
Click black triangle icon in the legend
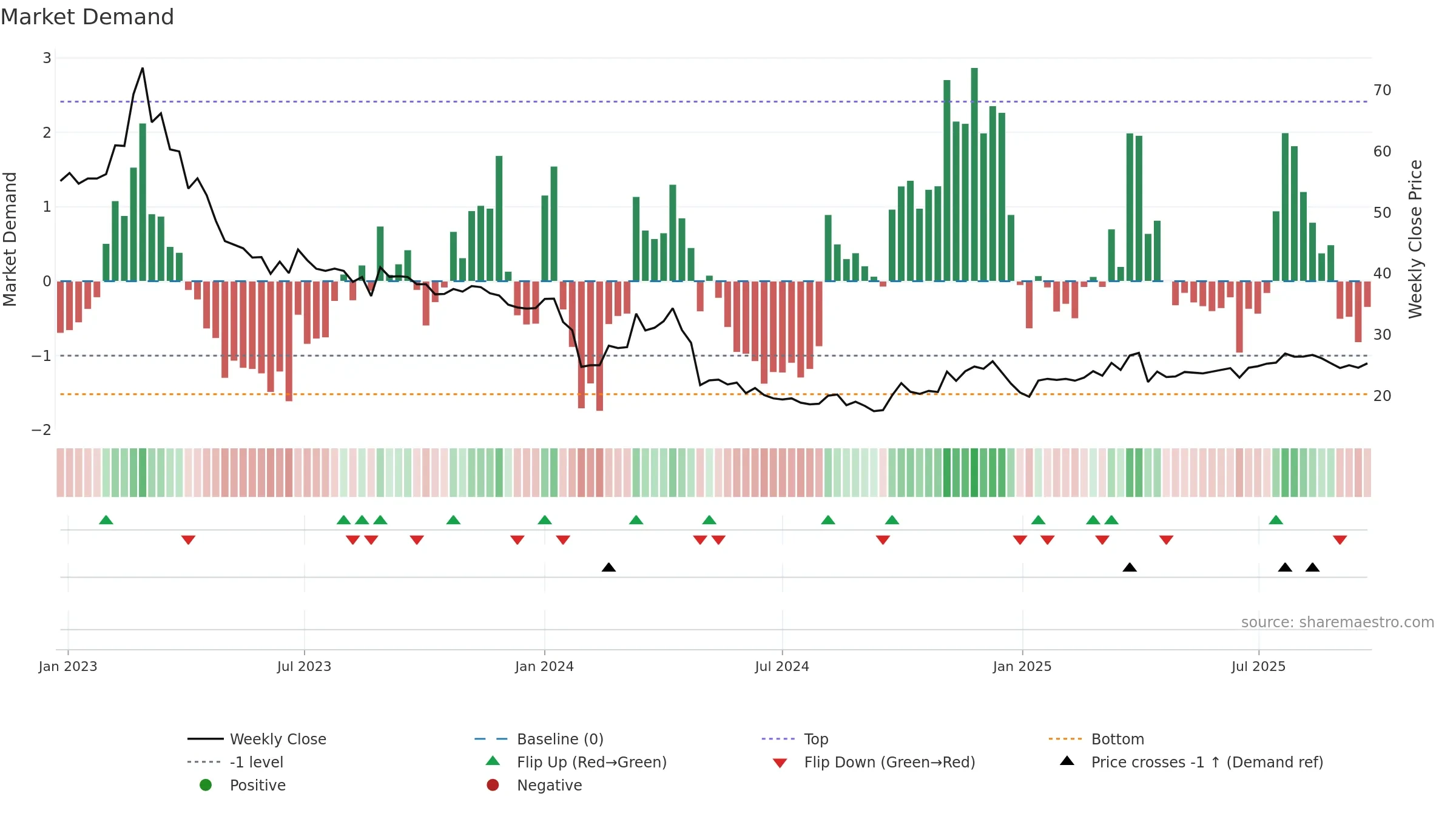click(x=1067, y=761)
